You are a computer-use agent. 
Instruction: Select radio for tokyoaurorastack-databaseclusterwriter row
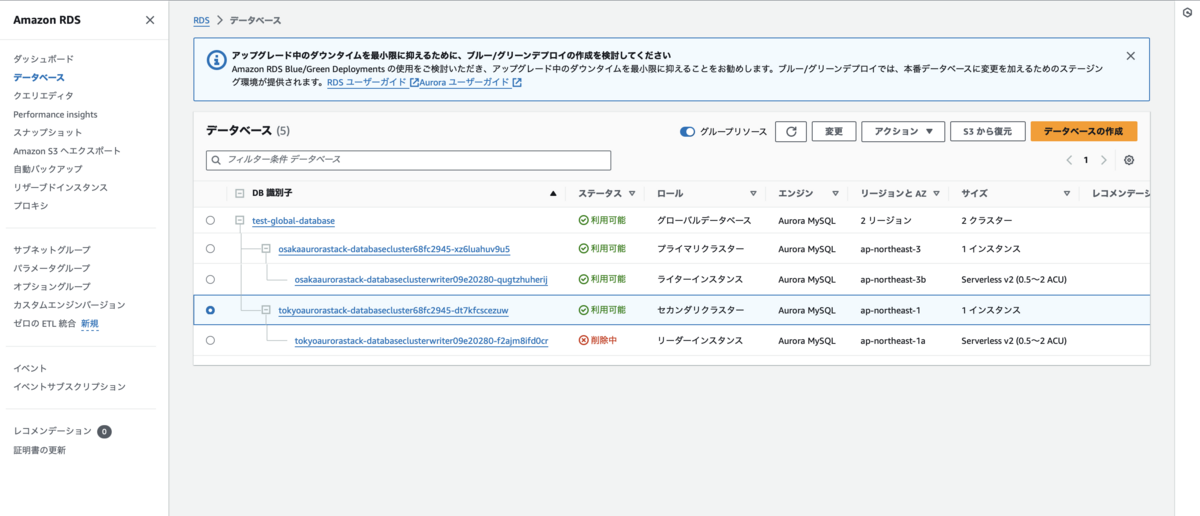pos(210,341)
